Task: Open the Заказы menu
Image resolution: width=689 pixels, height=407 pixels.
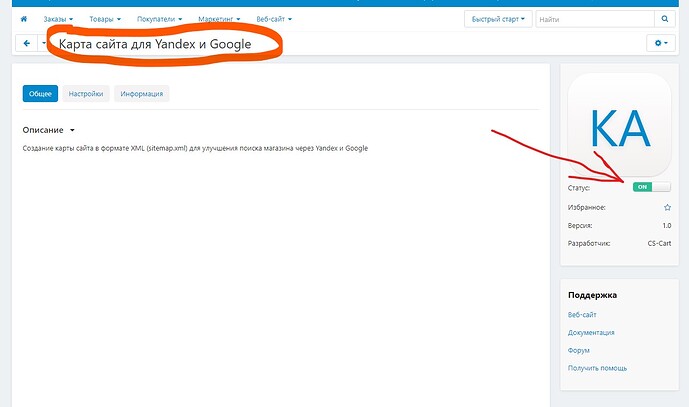Action: (x=58, y=19)
